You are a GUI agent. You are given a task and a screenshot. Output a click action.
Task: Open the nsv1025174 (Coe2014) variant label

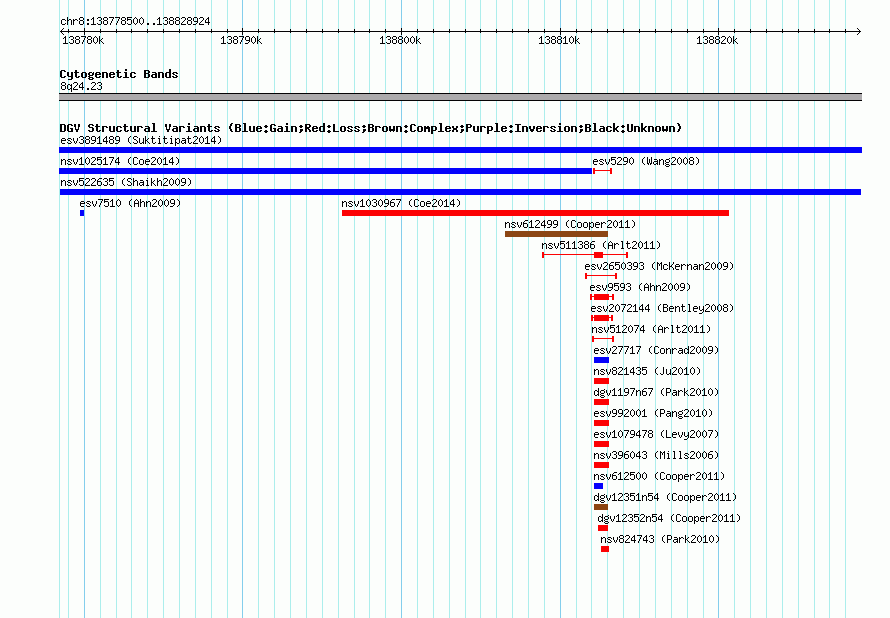pos(120,161)
